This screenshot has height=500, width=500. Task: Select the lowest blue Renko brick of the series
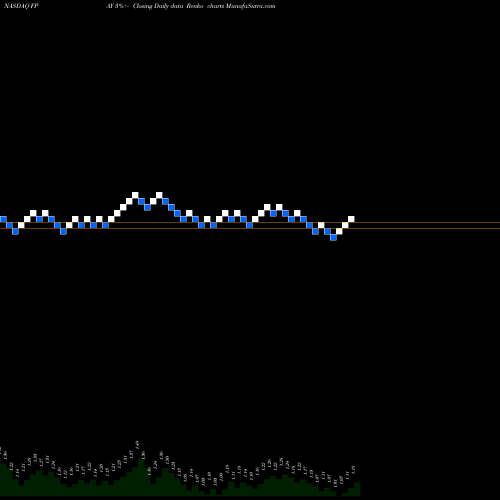point(333,237)
